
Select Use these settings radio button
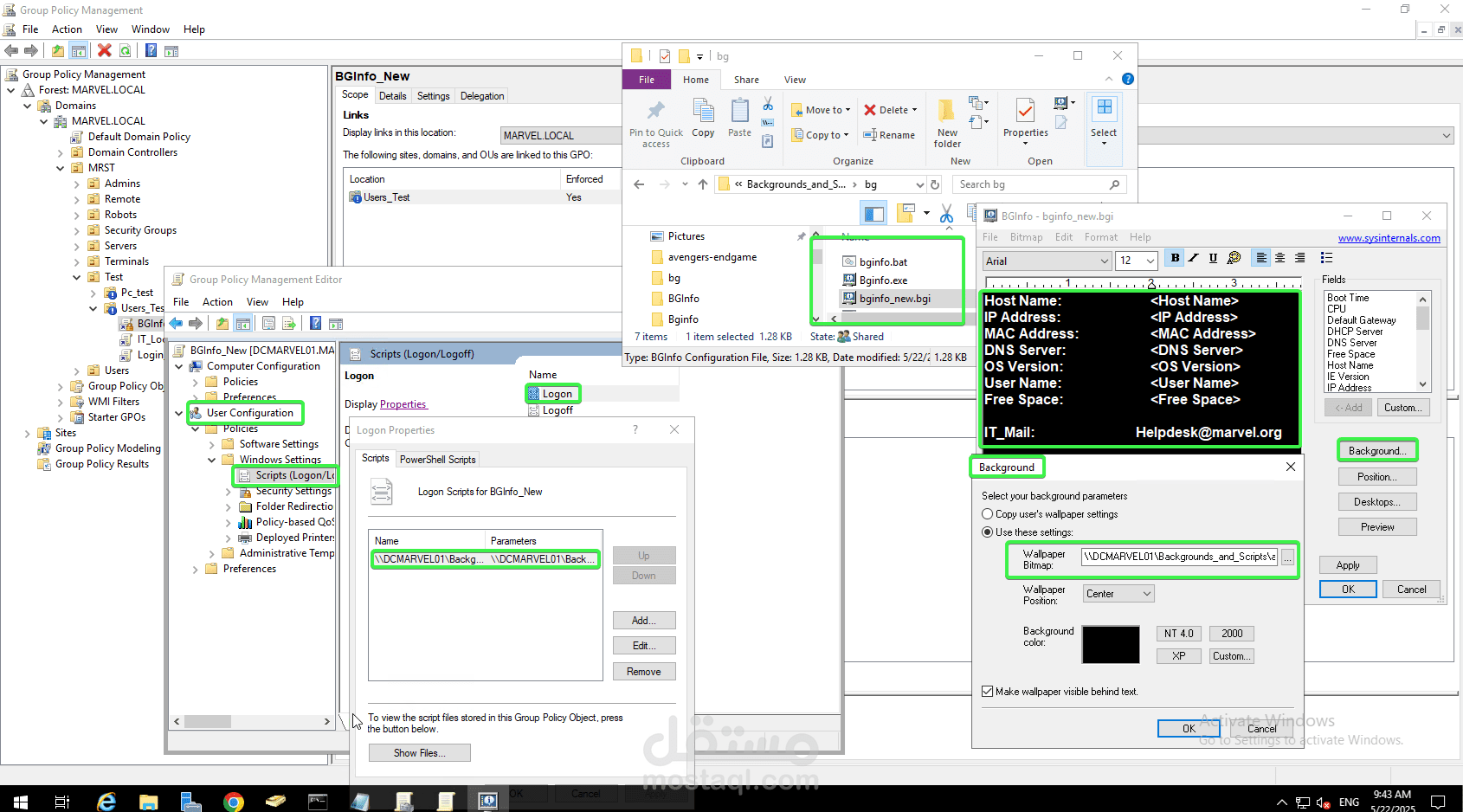(x=987, y=532)
